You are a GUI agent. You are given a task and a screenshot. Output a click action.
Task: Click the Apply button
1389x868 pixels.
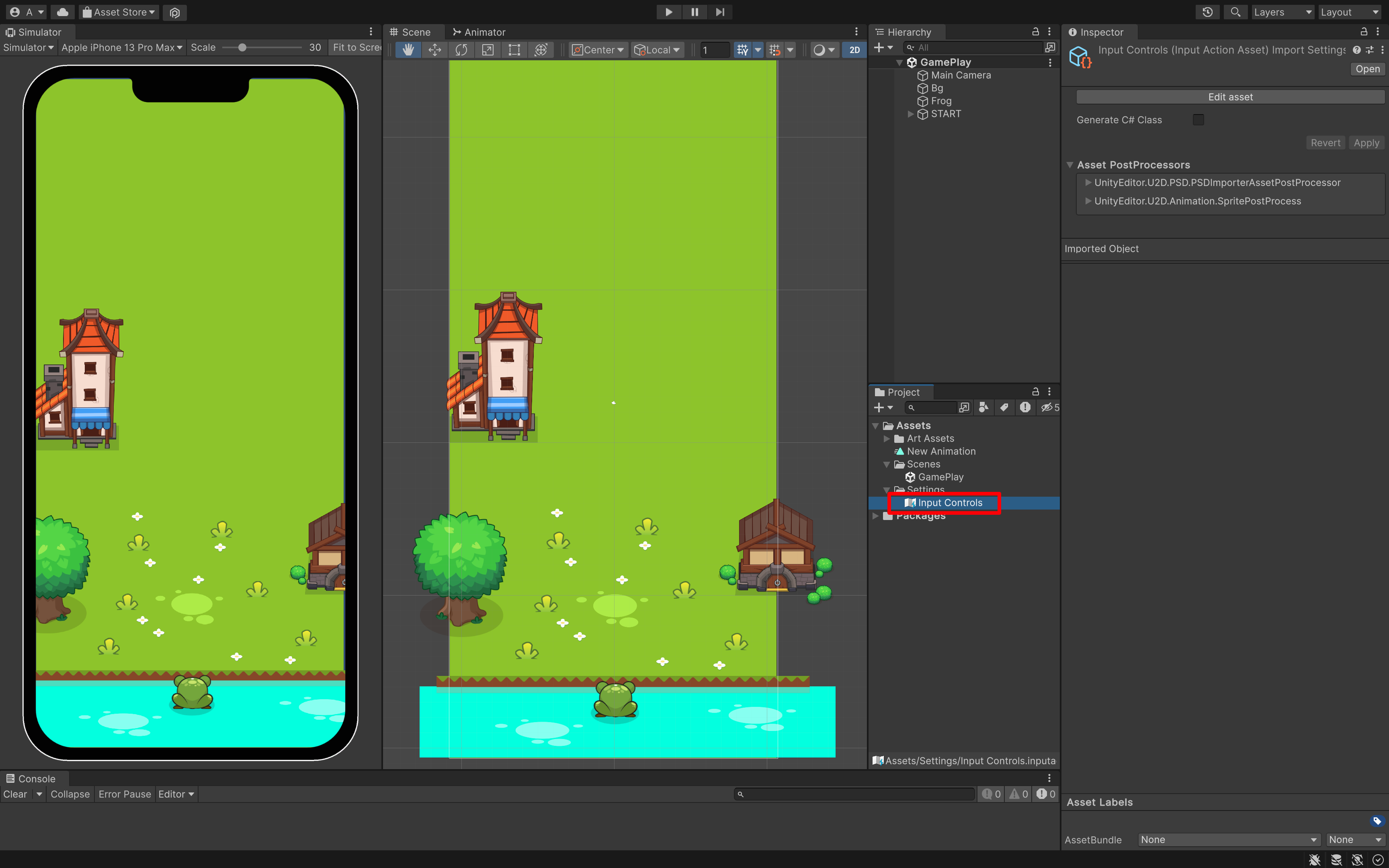1366,143
